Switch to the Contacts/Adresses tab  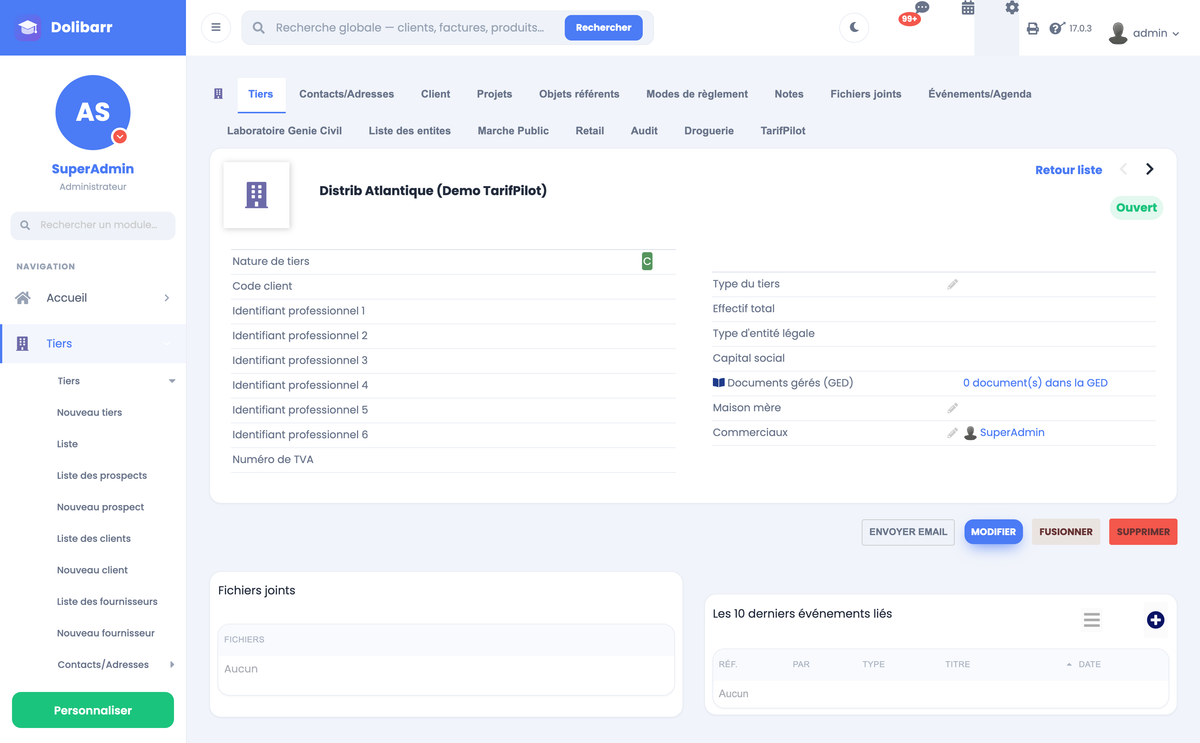click(346, 94)
